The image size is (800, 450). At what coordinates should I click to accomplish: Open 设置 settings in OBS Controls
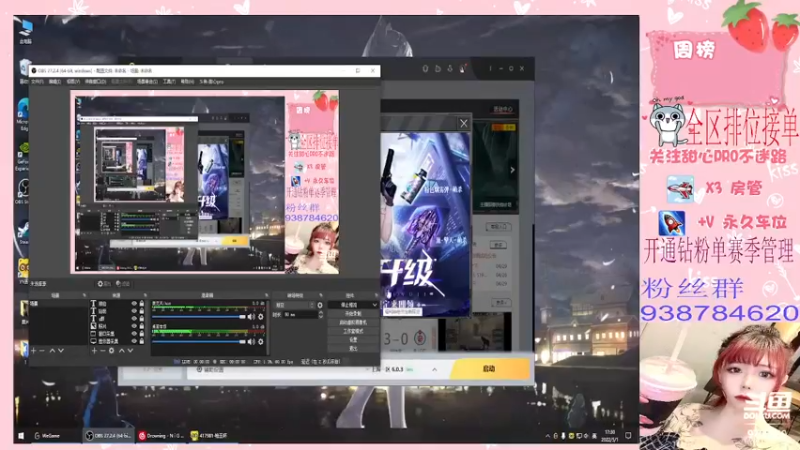tap(353, 340)
